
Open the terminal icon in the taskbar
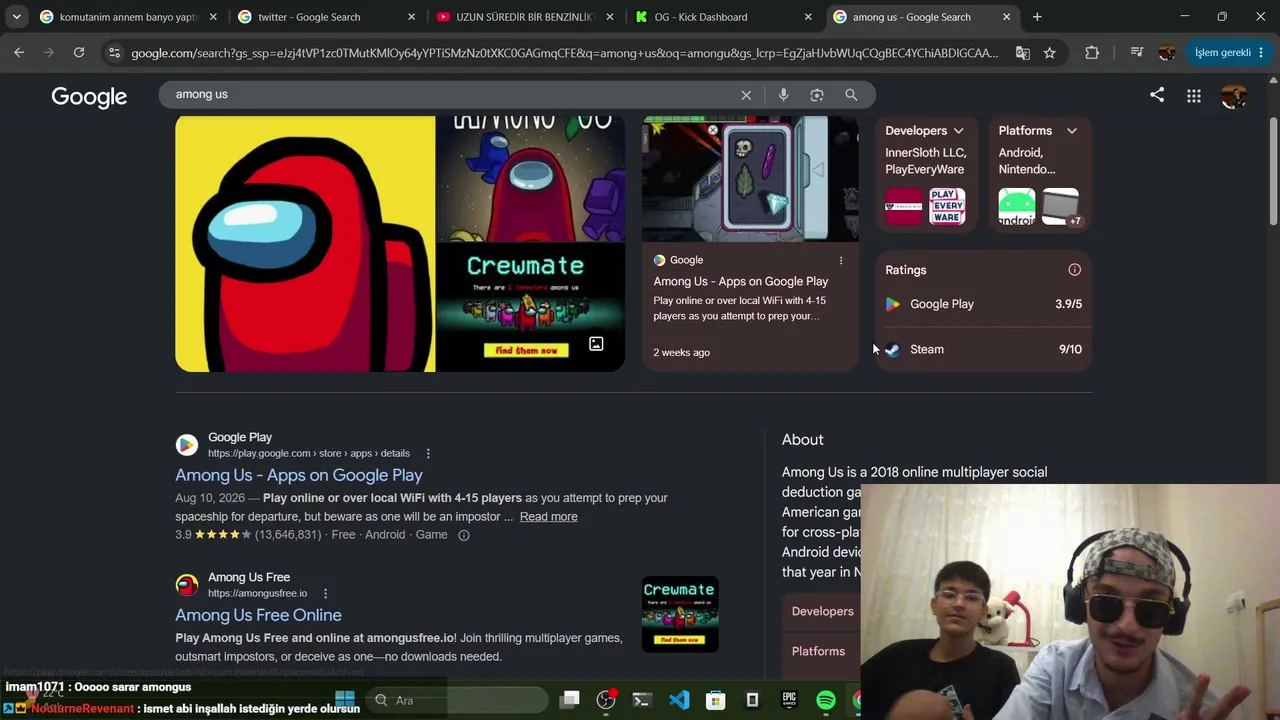(642, 700)
